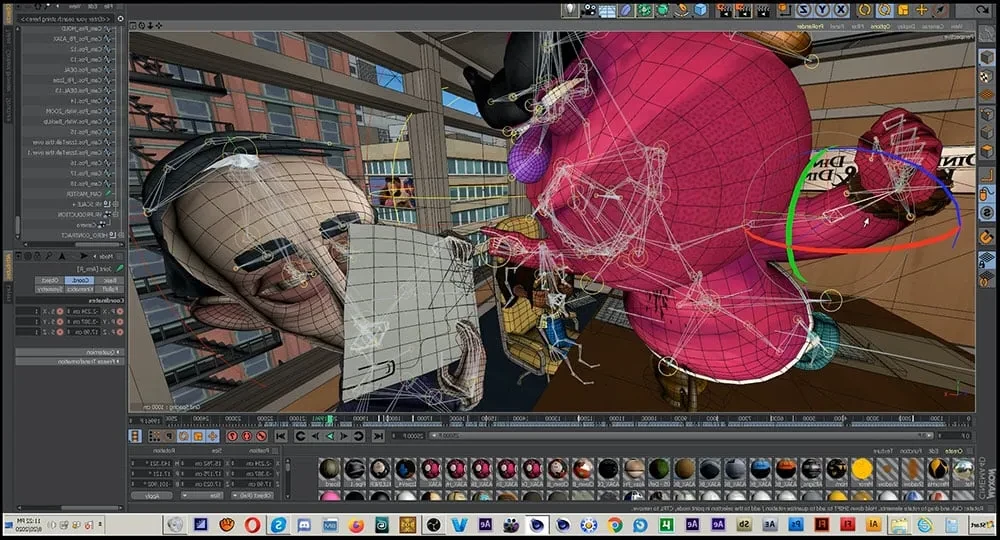Expand Freeze Transformation section
Screen dimensions: 1000x540
[x=68, y=361]
